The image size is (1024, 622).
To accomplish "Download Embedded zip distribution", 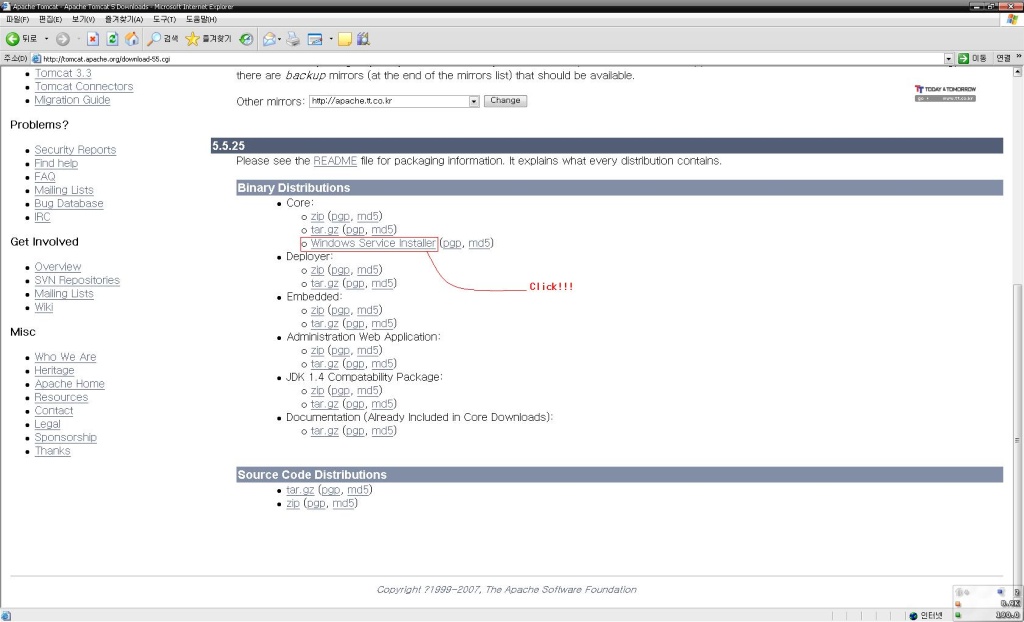I will click(317, 310).
